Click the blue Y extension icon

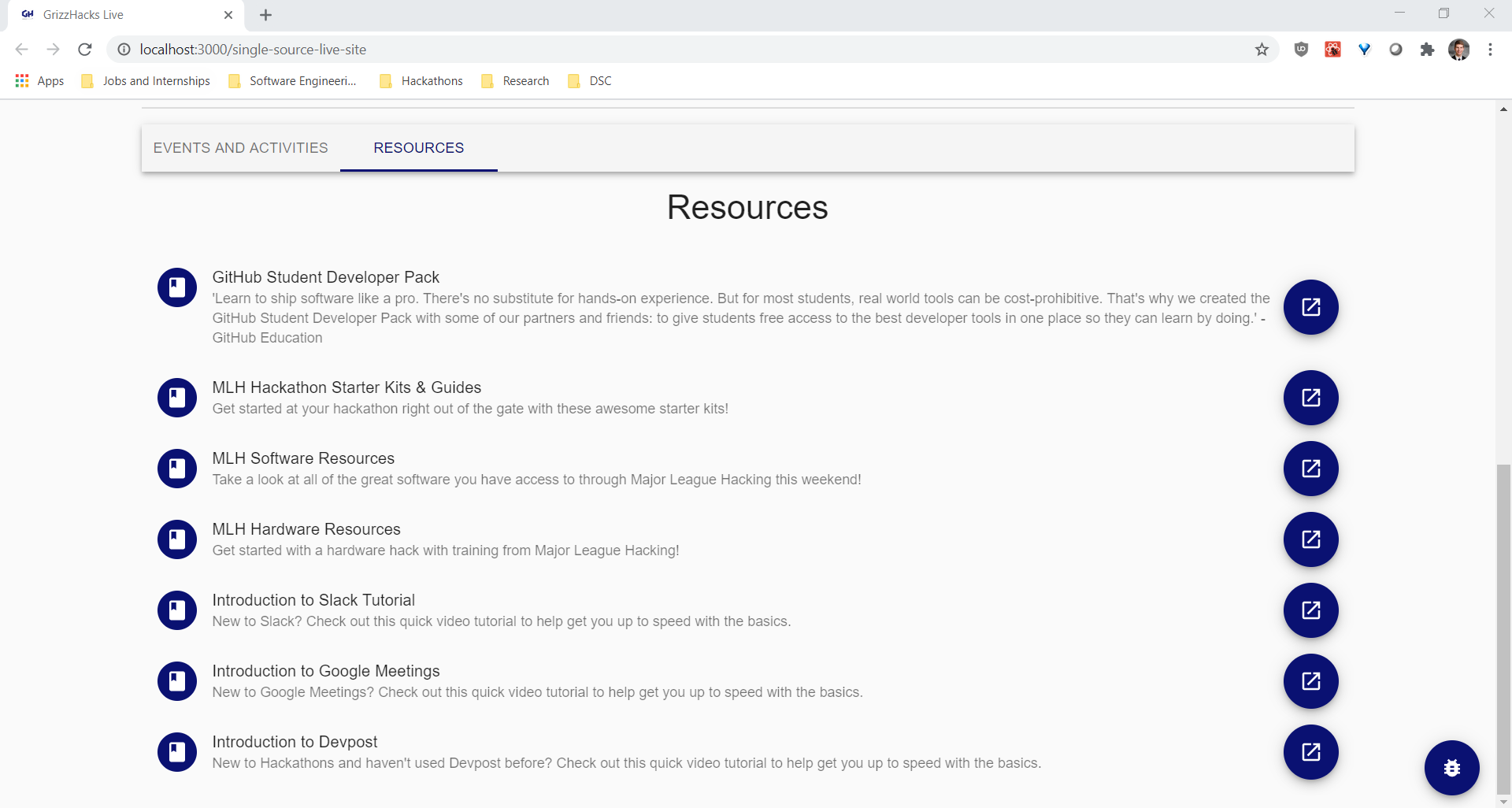point(1364,50)
